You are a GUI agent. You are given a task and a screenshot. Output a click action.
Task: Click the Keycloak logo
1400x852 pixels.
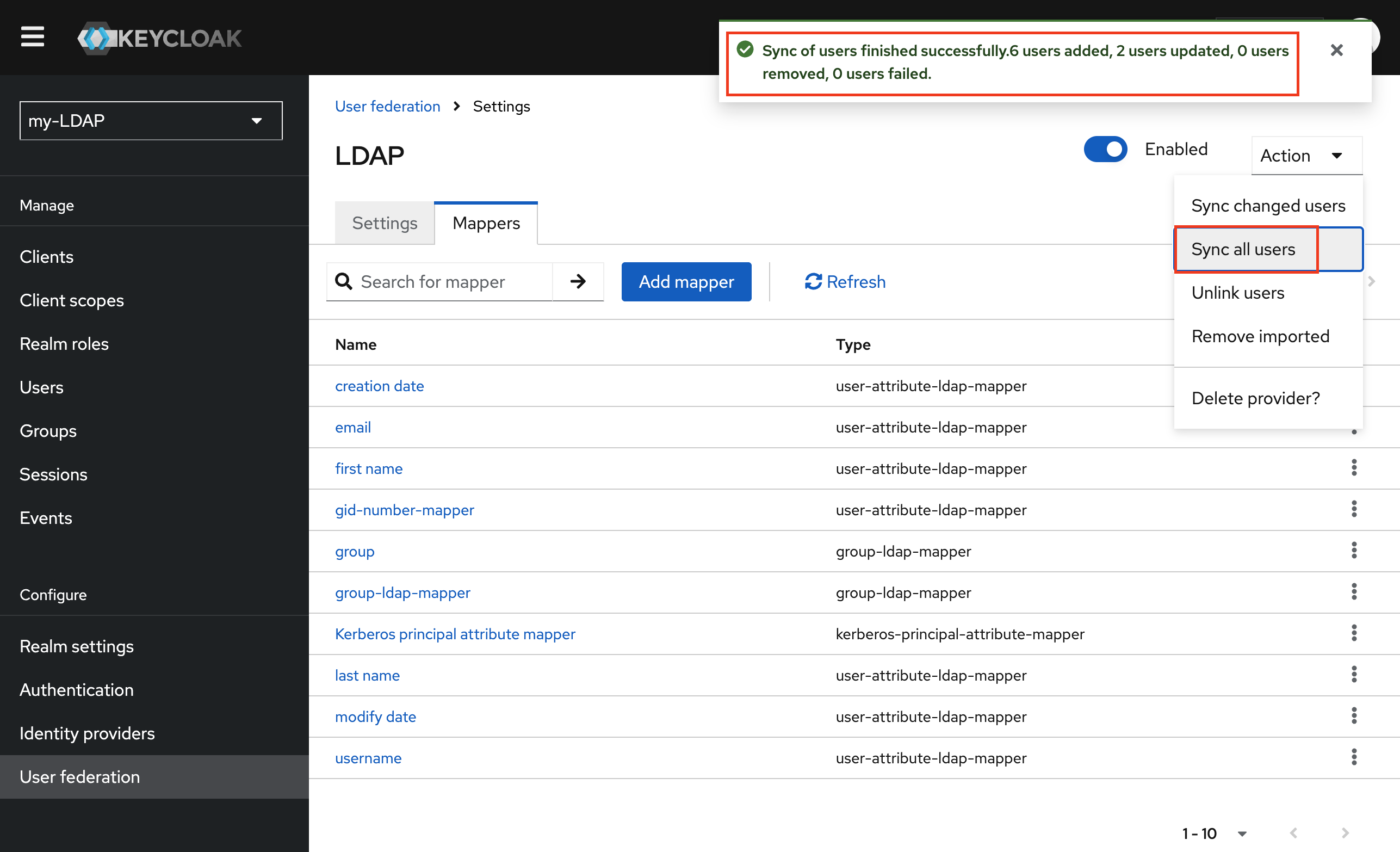point(160,38)
